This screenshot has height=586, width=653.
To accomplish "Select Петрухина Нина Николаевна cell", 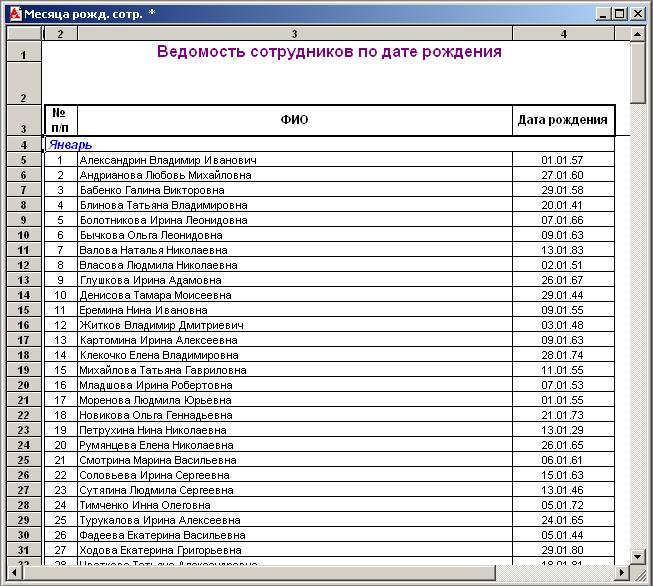I will pyautogui.click(x=294, y=430).
